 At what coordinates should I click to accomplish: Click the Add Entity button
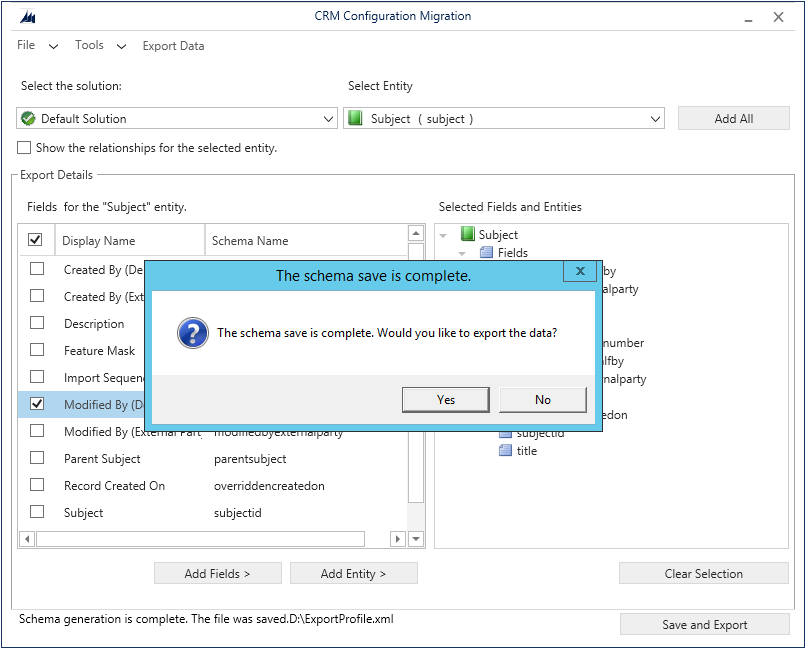(354, 573)
